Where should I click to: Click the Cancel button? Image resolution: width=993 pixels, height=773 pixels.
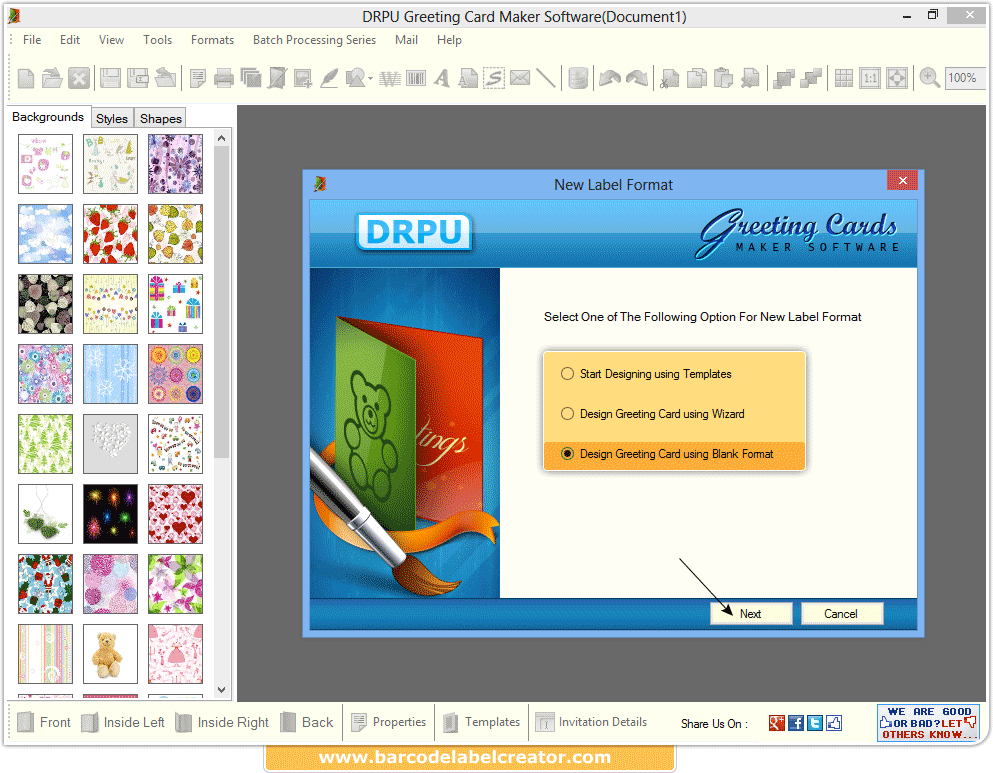[842, 613]
